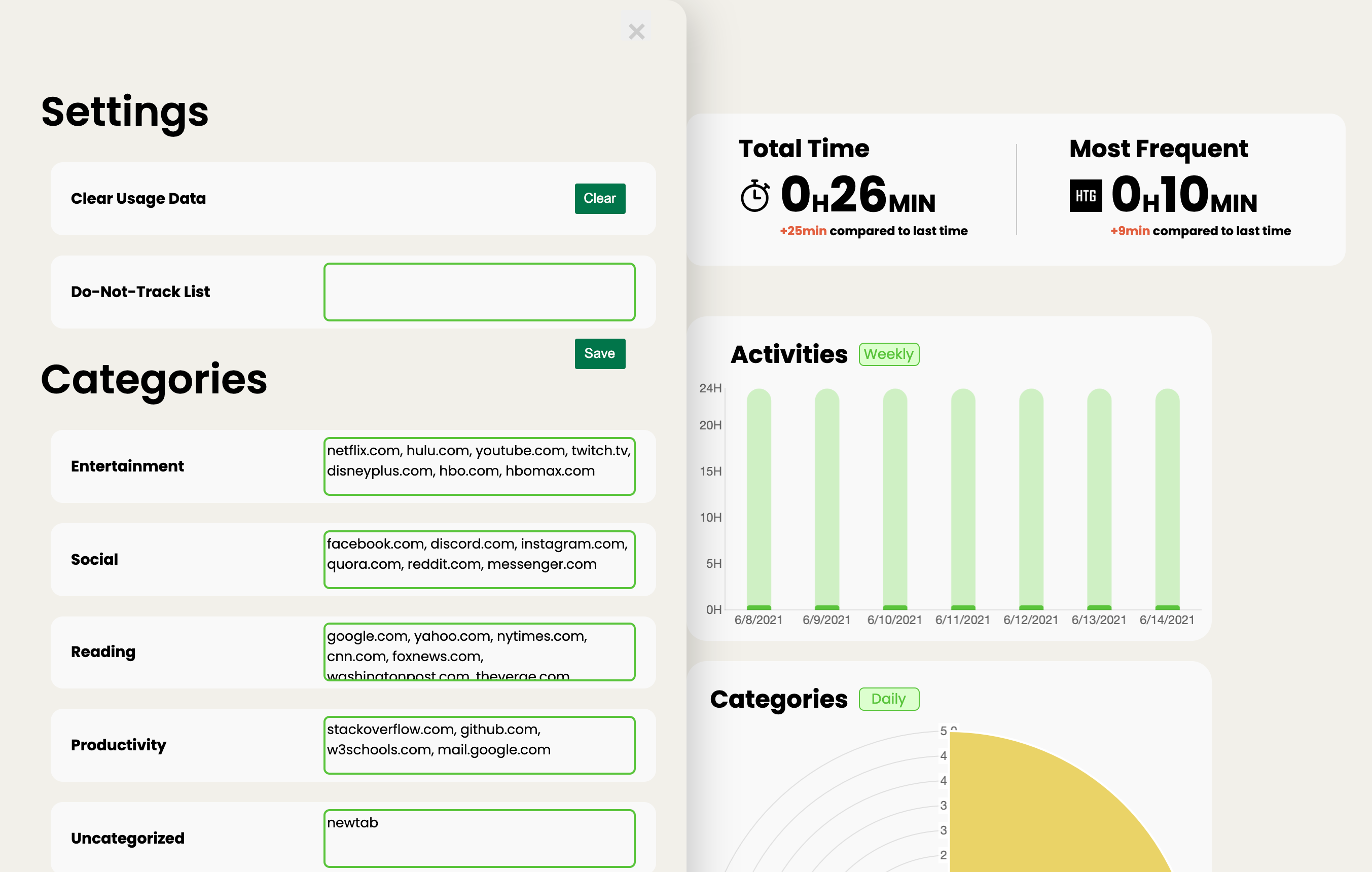This screenshot has width=1372, height=872.
Task: Select the 6/8/2021 activity bar
Action: click(759, 499)
